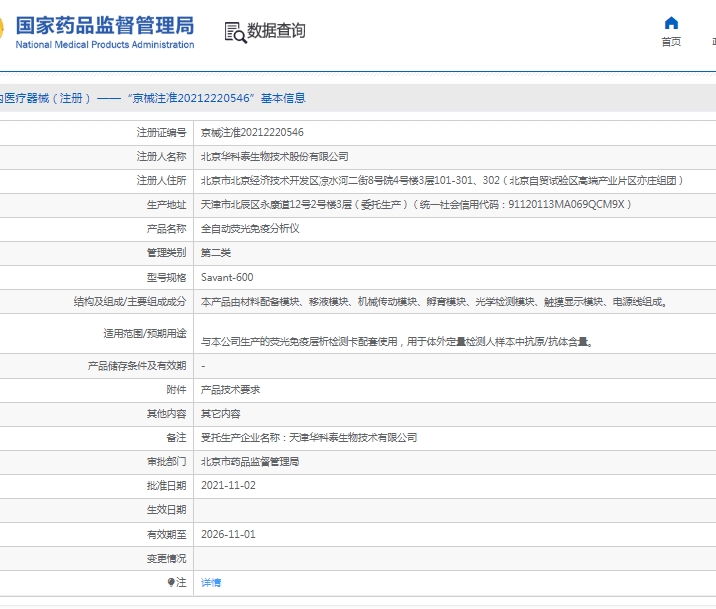Click the 产品储存条件及有效期 label

pyautogui.click(x=137, y=366)
